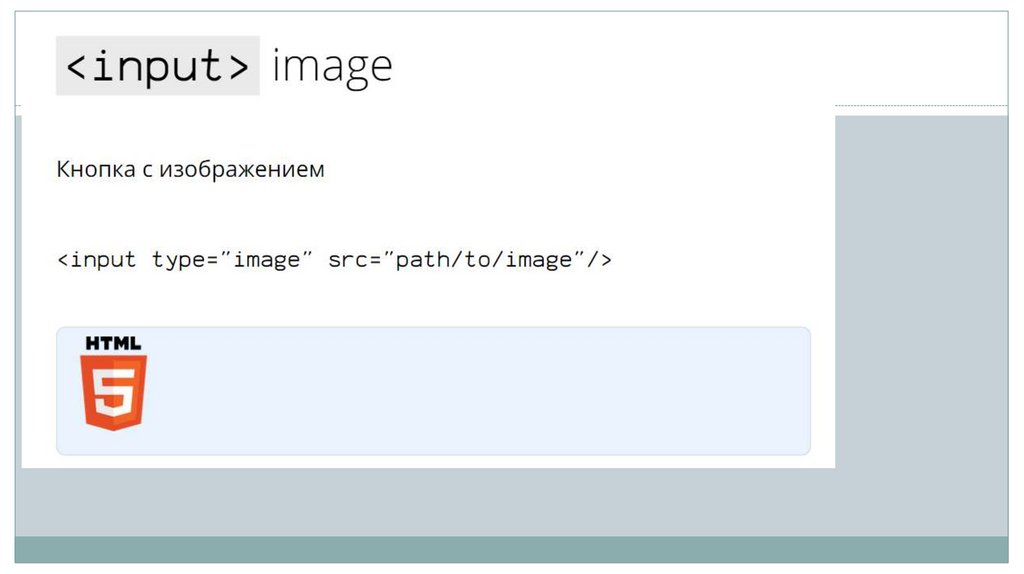This screenshot has height=574, width=1024.
Task: Click the Кнопка с изображением caption
Action: [190, 169]
